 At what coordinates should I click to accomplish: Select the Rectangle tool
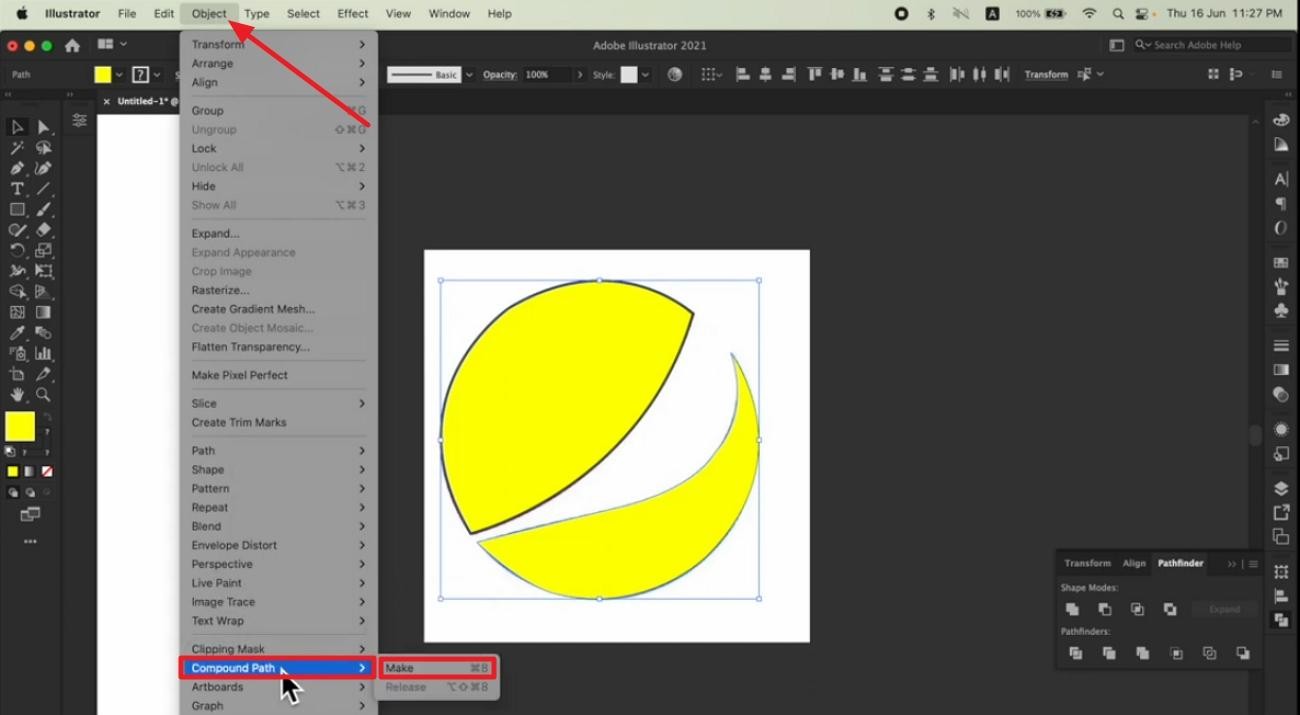(x=17, y=209)
